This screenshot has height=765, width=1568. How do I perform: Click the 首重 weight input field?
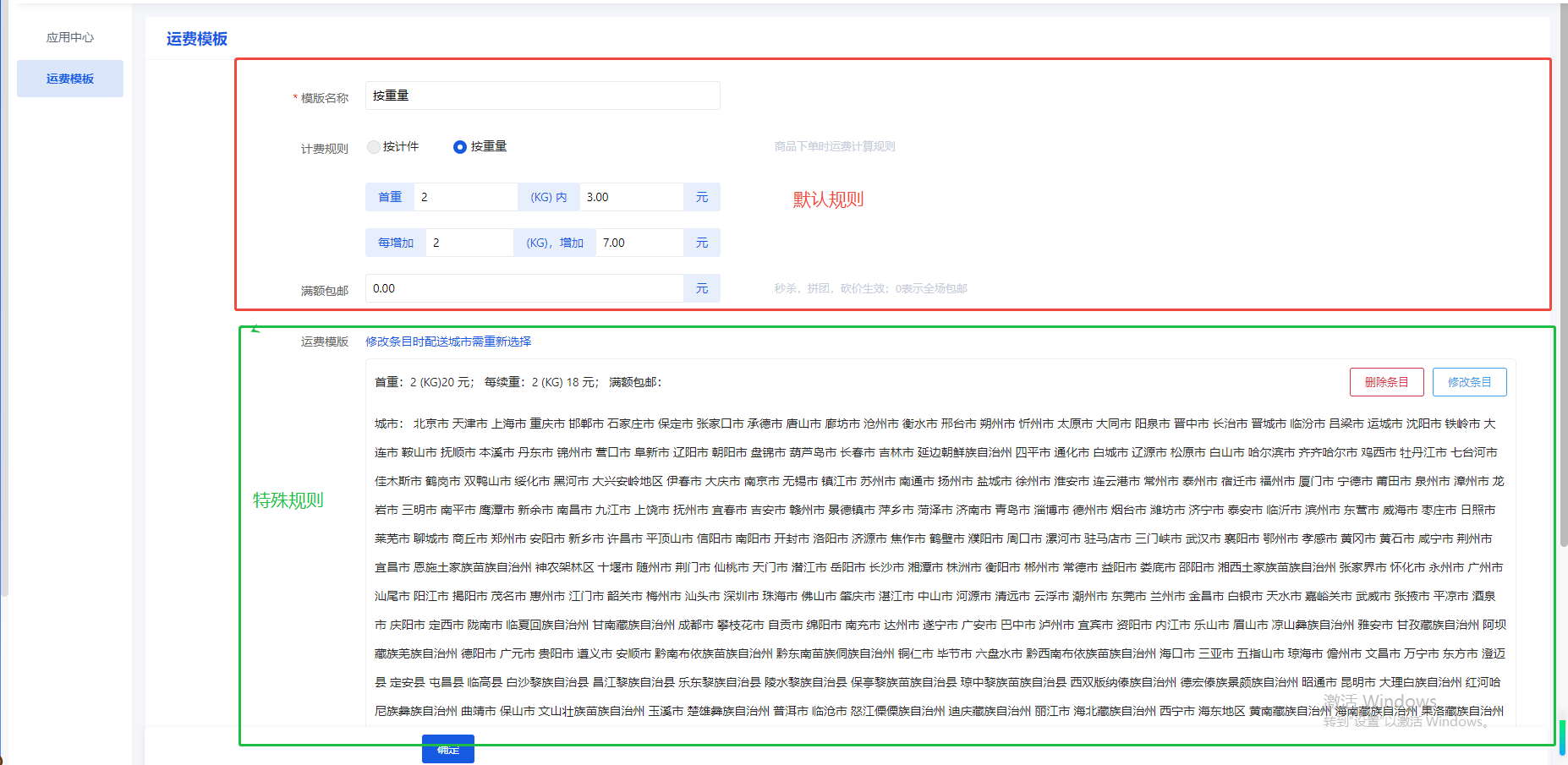pos(465,197)
